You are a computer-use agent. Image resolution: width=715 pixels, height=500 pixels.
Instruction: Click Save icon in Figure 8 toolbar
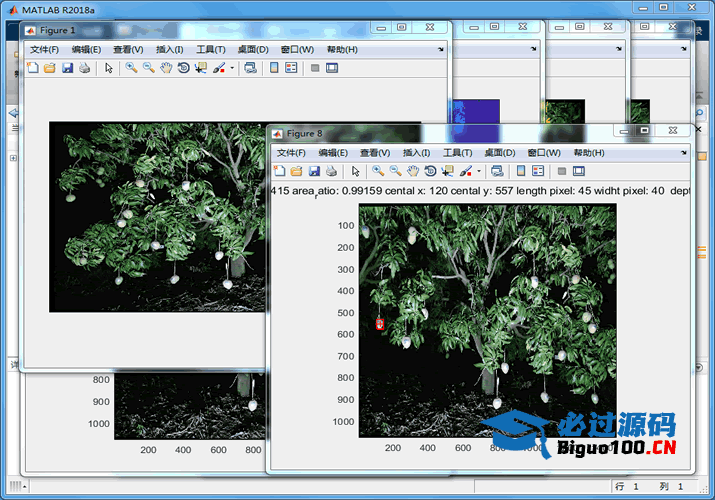pyautogui.click(x=314, y=171)
